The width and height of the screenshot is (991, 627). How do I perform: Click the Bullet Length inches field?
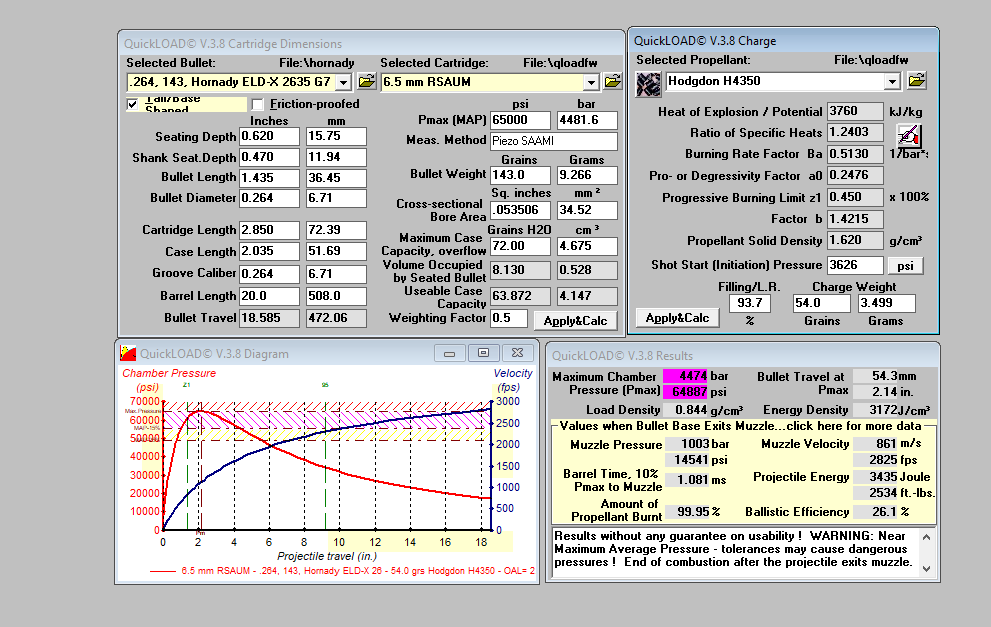[x=269, y=178]
